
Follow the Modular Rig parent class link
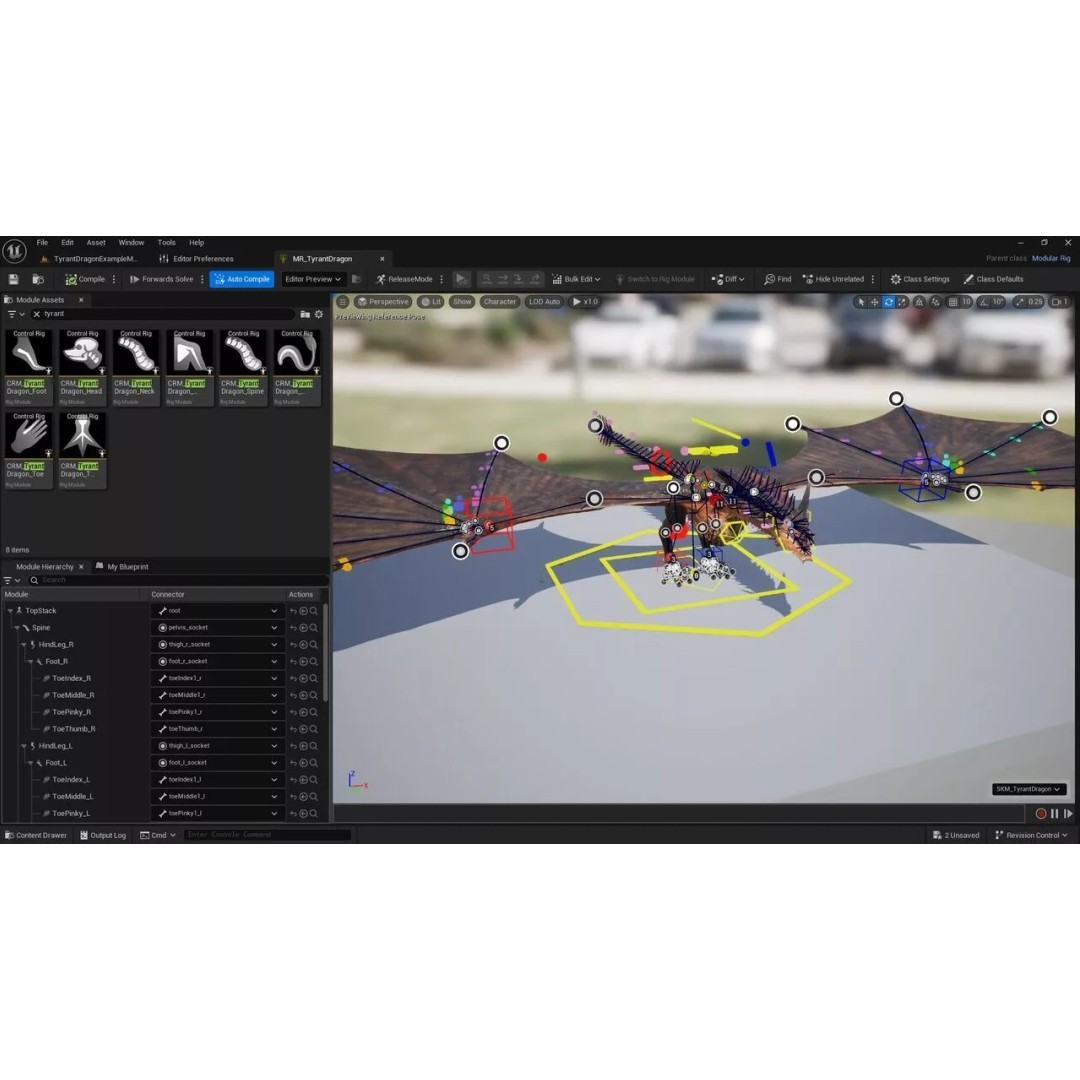tap(1051, 258)
